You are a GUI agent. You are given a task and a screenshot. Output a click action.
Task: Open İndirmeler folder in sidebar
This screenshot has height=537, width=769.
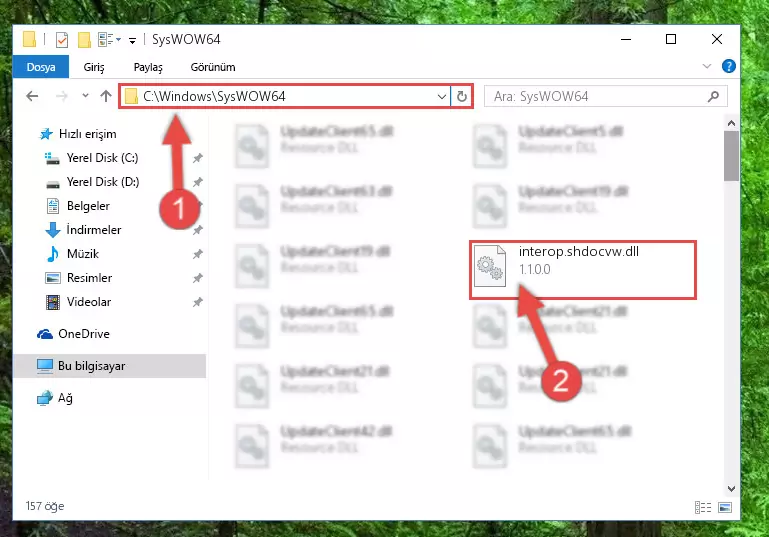94,230
